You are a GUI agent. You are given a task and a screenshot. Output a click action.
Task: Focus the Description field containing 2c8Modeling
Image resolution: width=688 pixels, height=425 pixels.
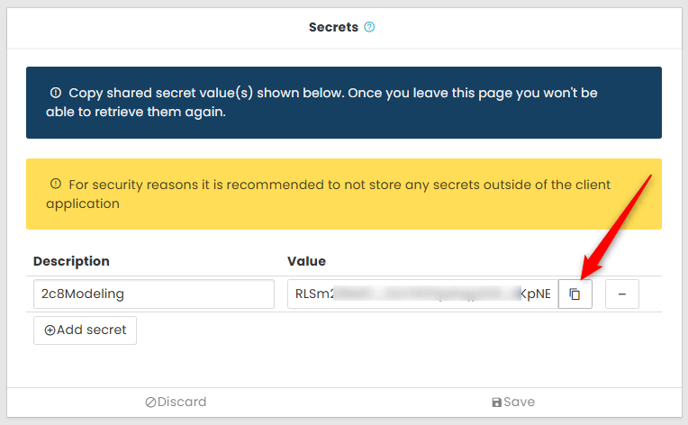(153, 294)
